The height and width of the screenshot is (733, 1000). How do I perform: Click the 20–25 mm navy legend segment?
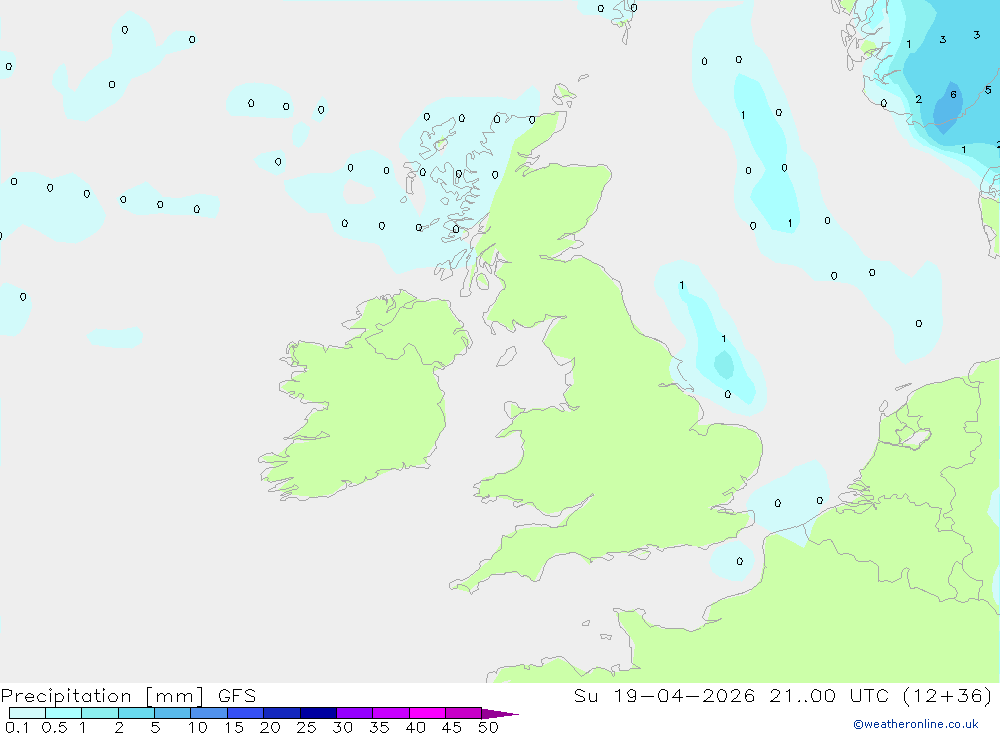282,713
